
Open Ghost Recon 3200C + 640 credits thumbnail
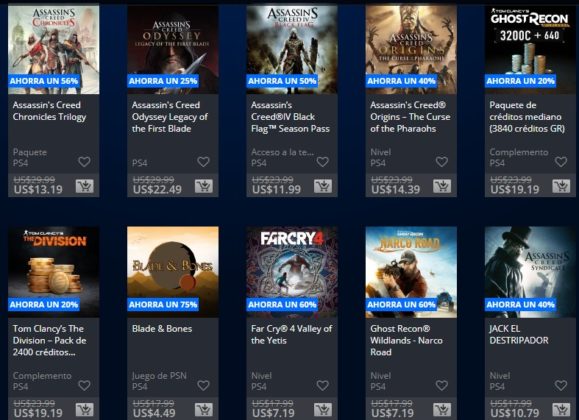pos(530,48)
